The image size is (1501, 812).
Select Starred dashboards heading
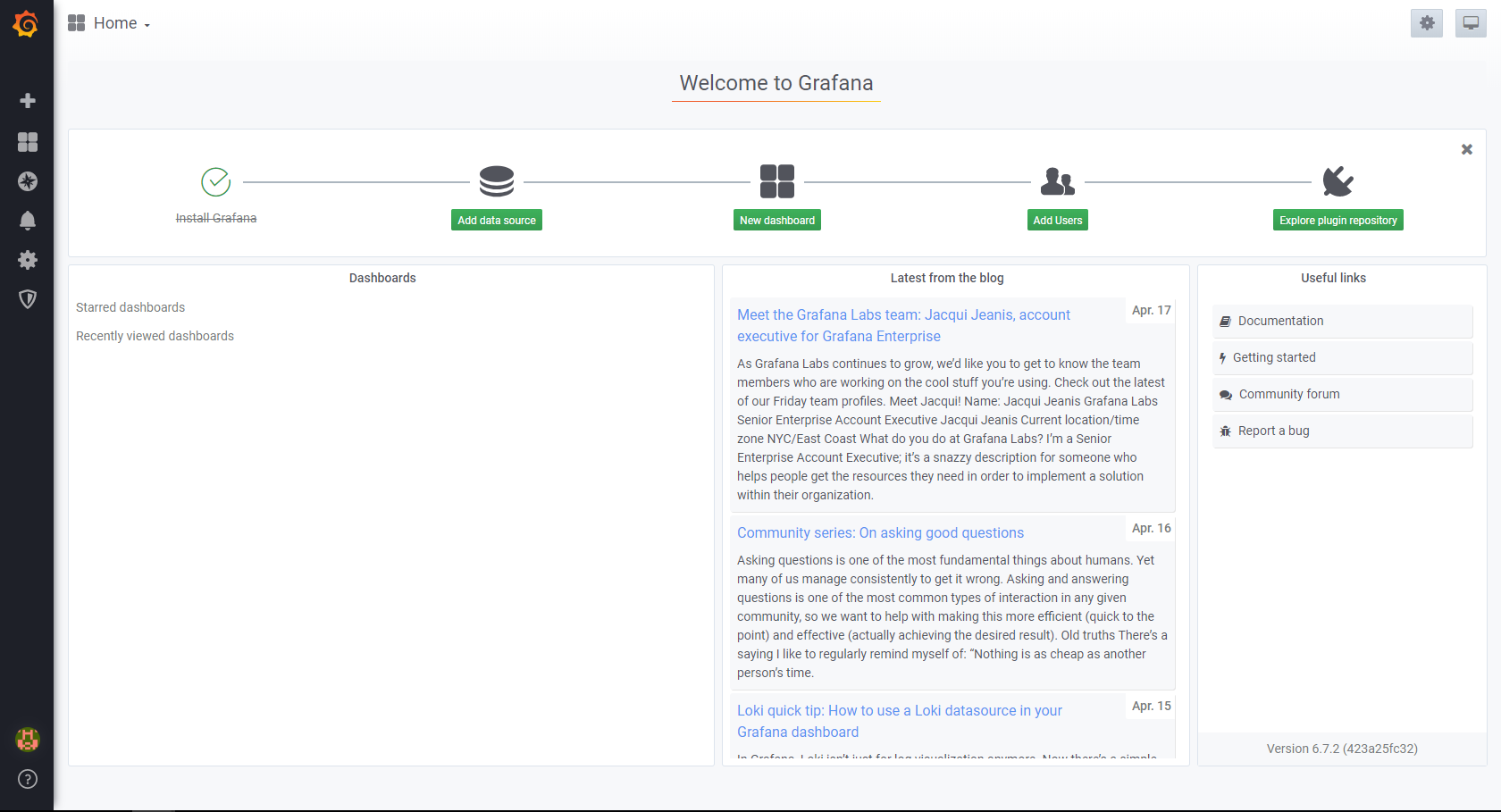(x=130, y=307)
